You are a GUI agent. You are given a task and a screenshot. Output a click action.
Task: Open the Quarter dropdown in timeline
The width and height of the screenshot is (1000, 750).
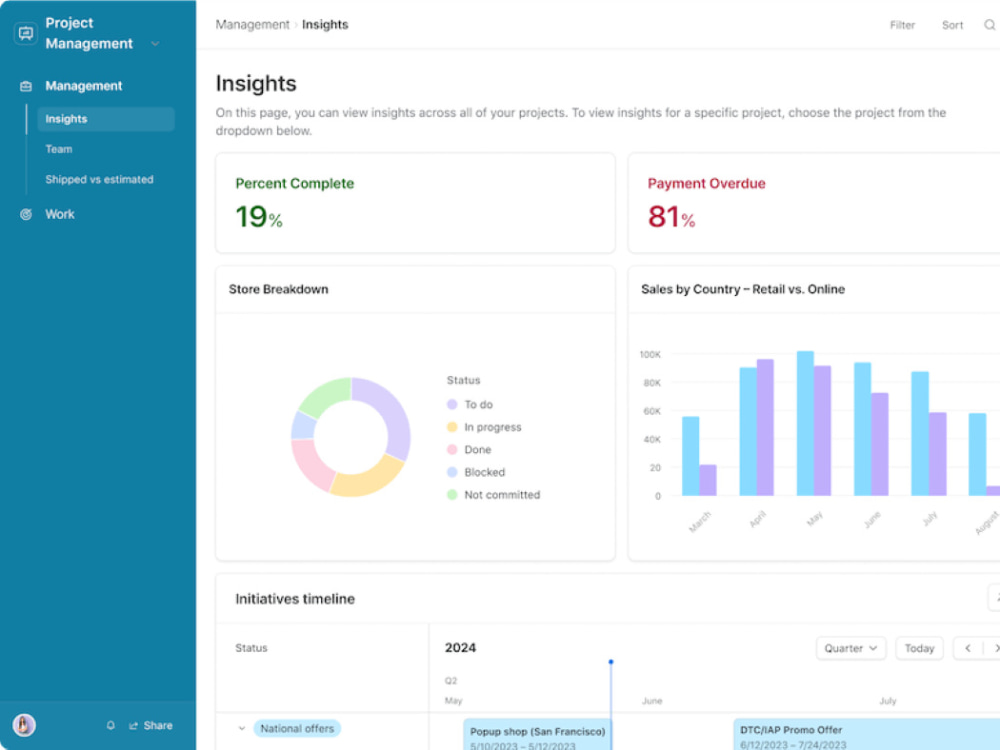point(851,649)
